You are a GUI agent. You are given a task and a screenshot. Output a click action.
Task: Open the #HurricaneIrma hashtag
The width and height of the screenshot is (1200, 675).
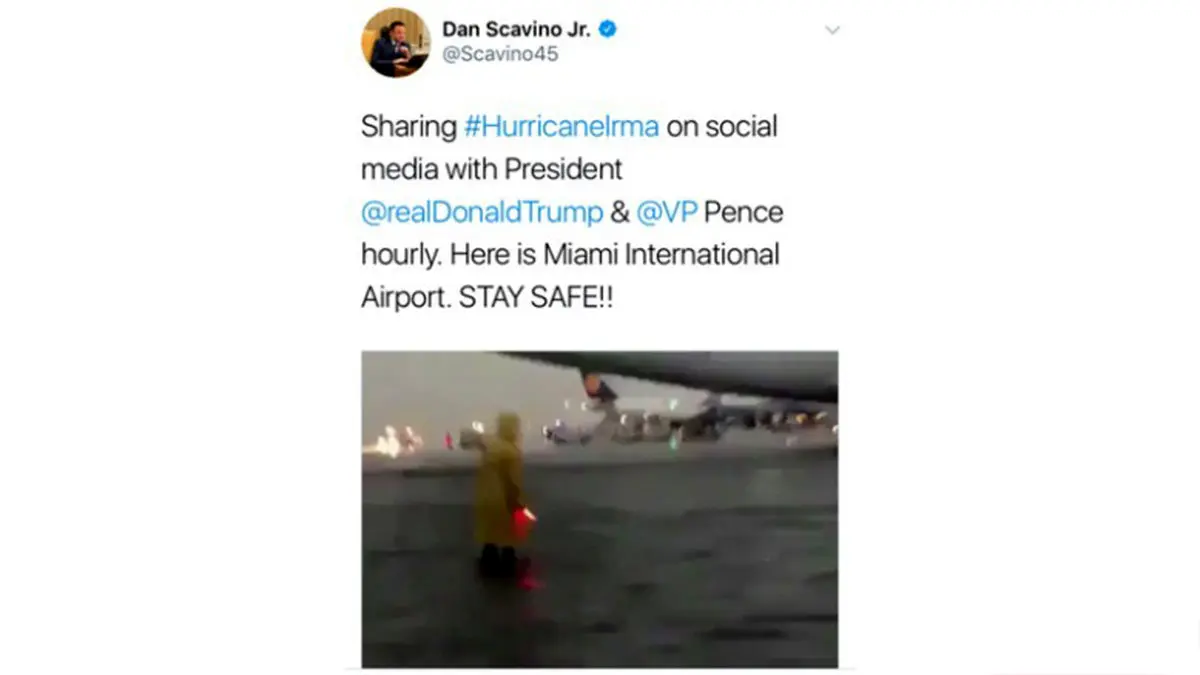(x=562, y=127)
